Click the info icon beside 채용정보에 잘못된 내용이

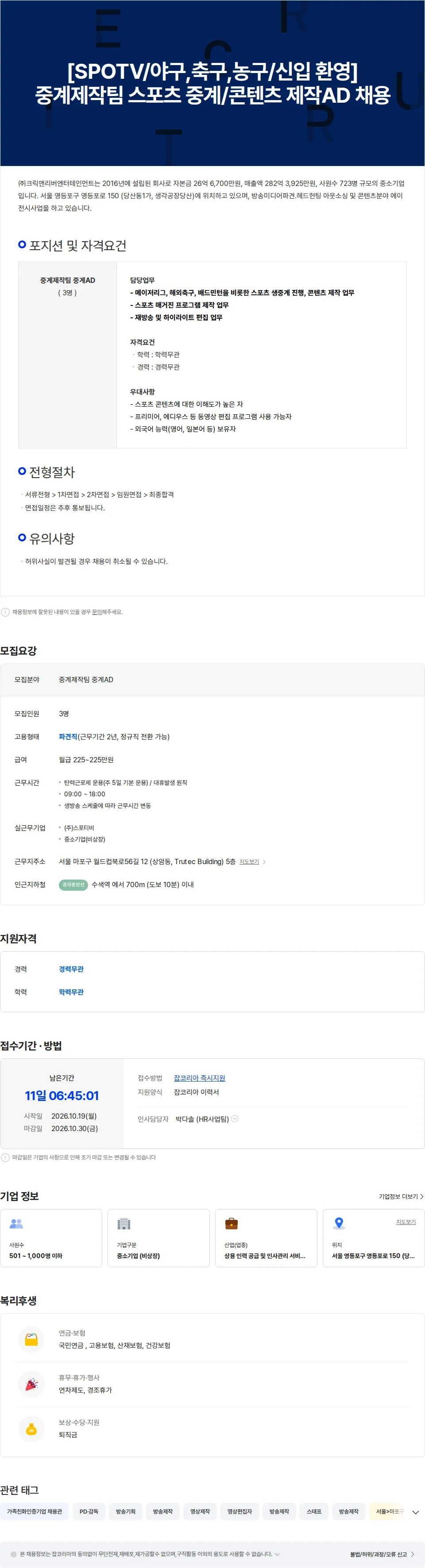5,612
